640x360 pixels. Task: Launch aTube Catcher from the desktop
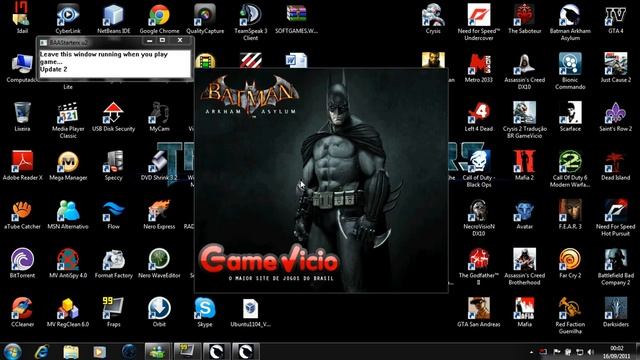click(22, 212)
